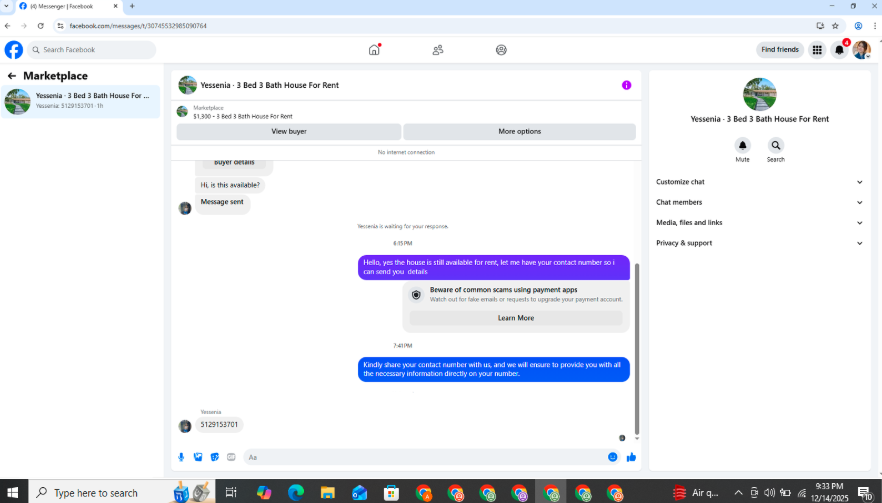The height and width of the screenshot is (503, 882).
Task: Reload the page in browser toolbar
Action: point(40,26)
